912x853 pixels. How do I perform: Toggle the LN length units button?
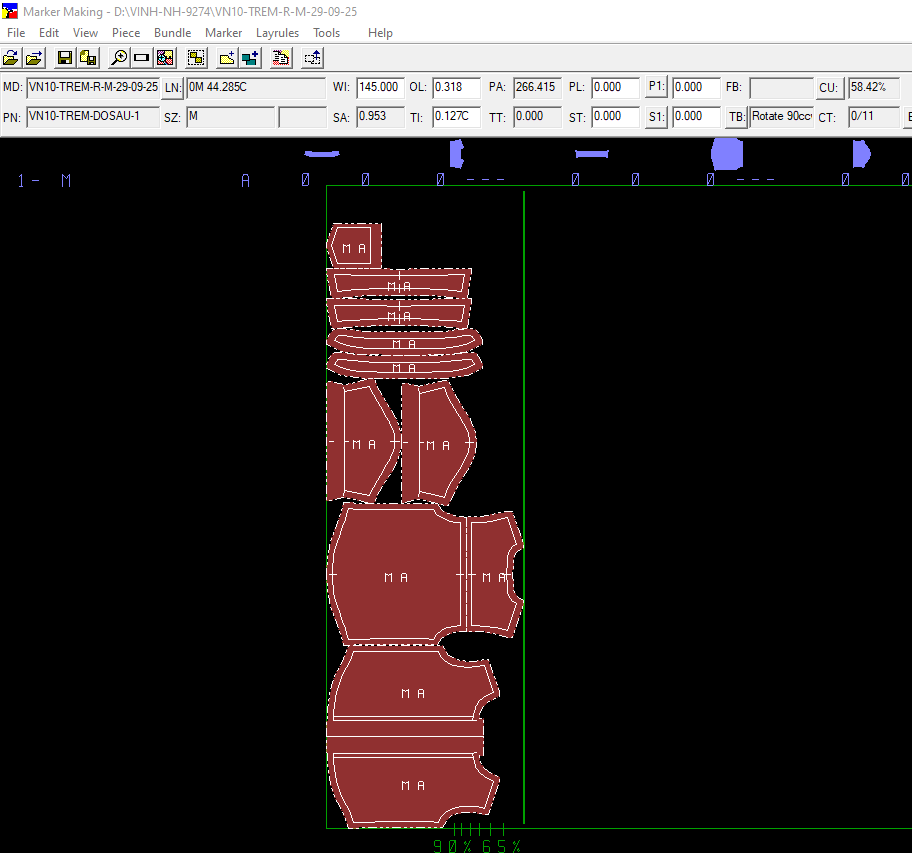[173, 88]
